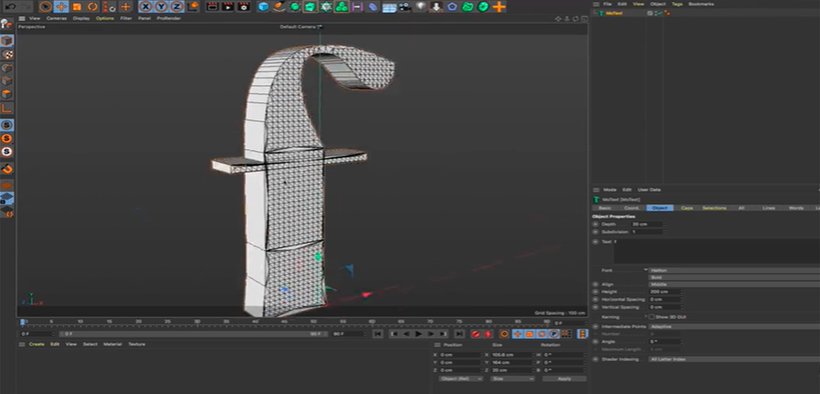Make object editable icon in left palette
The height and width of the screenshot is (394, 820).
6,24
